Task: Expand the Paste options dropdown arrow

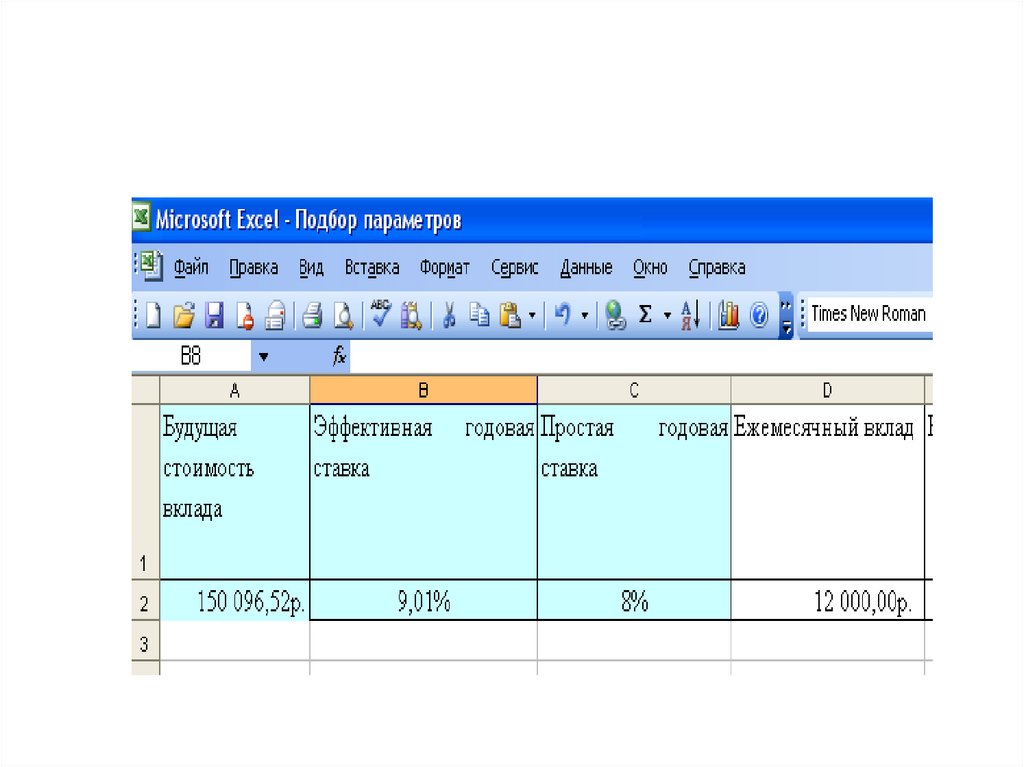Action: [x=532, y=316]
